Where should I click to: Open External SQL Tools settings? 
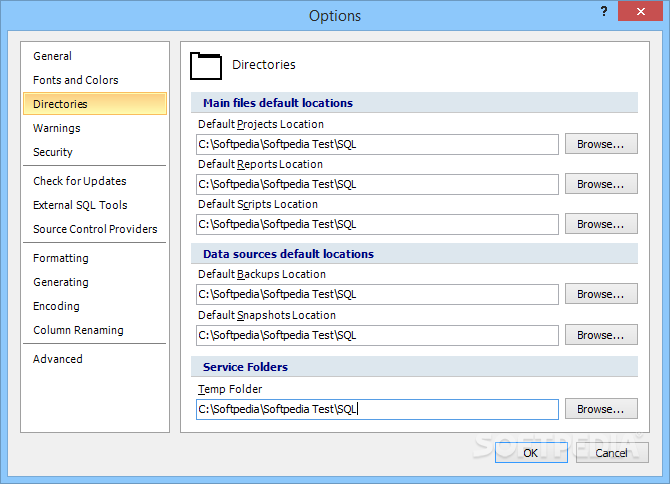80,205
